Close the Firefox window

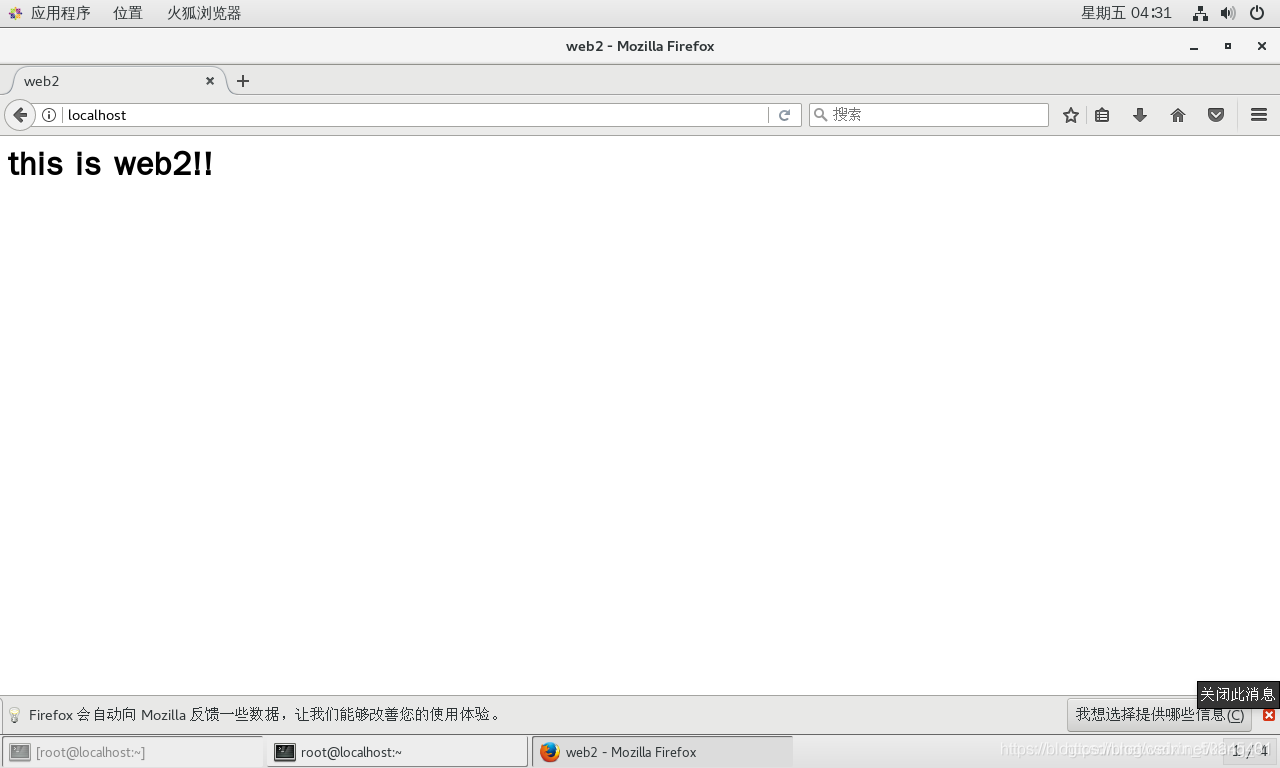coord(1262,47)
